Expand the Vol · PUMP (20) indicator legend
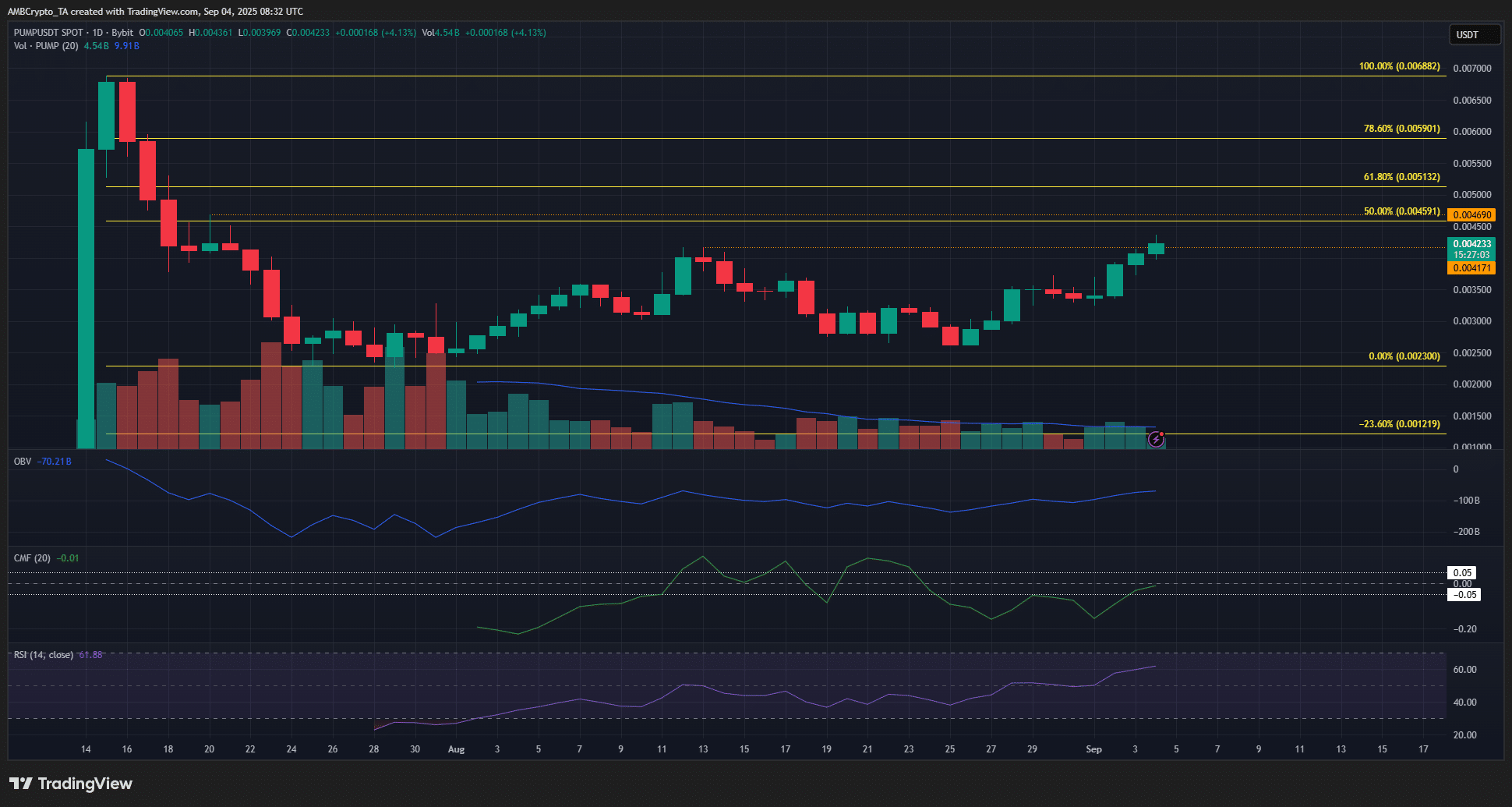The image size is (1512, 807). 45,46
